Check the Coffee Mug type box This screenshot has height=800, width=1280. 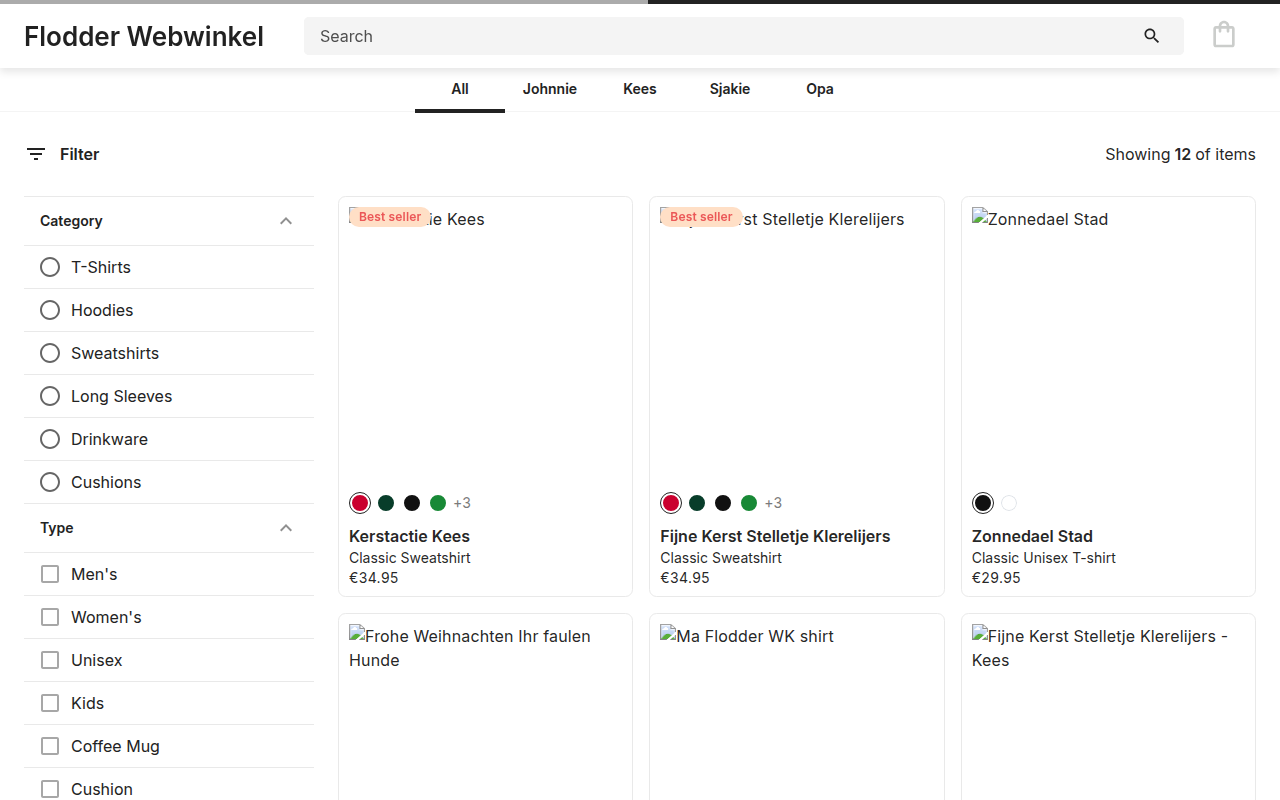50,746
